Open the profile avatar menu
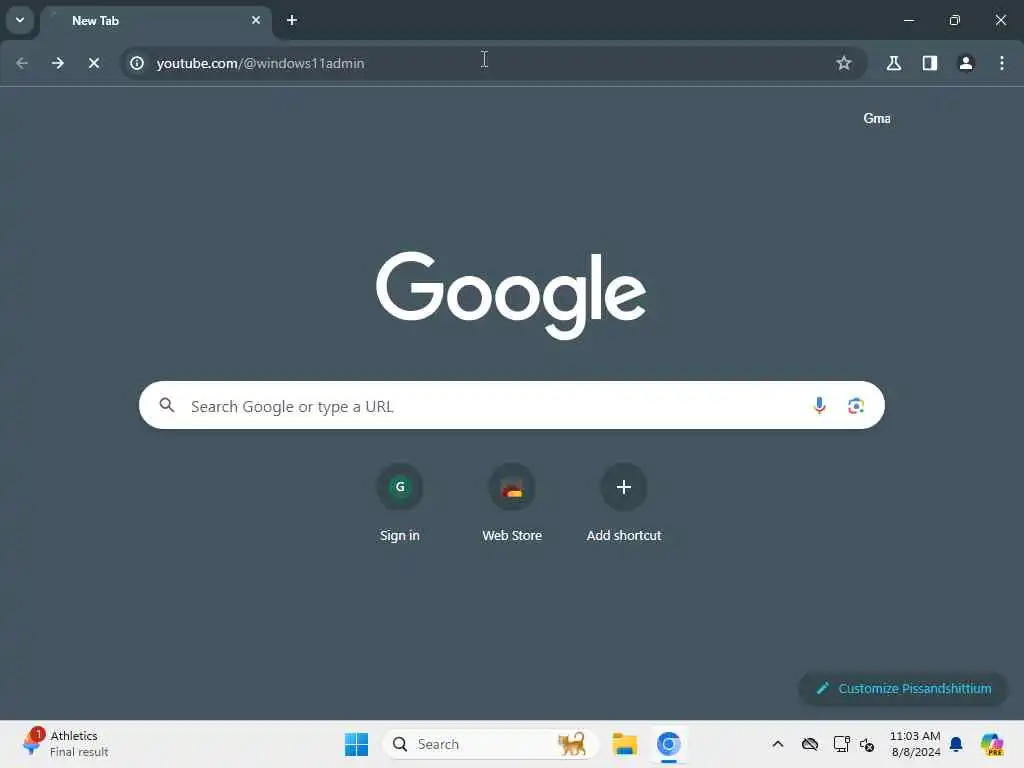The height and width of the screenshot is (768, 1024). click(x=966, y=63)
